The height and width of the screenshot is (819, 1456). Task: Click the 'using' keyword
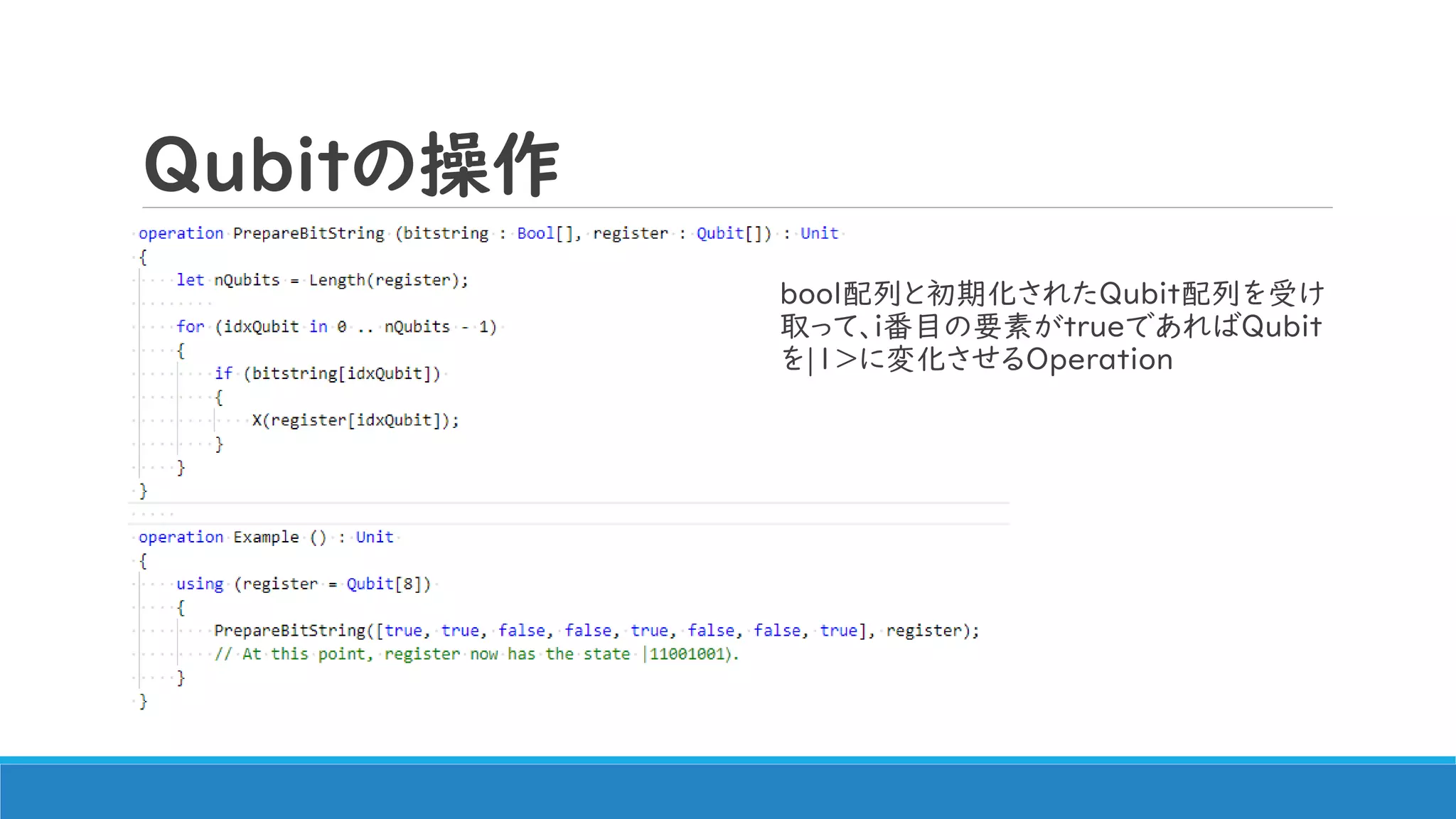click(x=200, y=584)
